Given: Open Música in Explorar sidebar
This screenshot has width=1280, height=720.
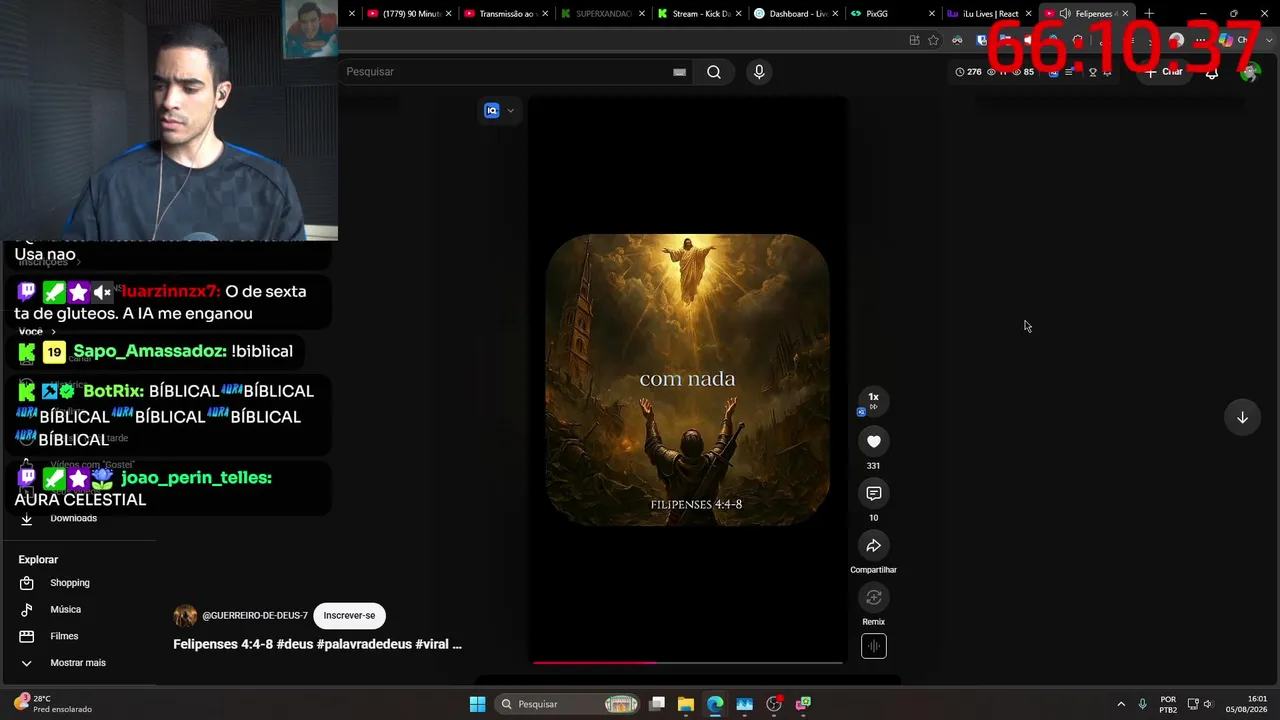Looking at the screenshot, I should pyautogui.click(x=66, y=609).
